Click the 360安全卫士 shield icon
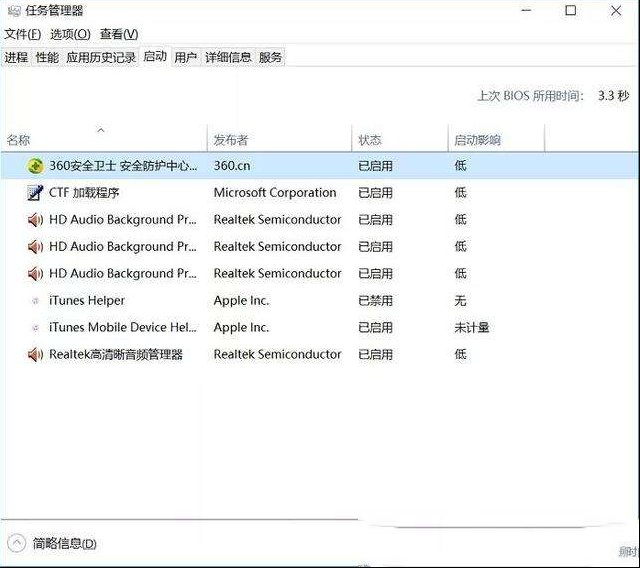Image resolution: width=640 pixels, height=568 pixels. pyautogui.click(x=36, y=166)
